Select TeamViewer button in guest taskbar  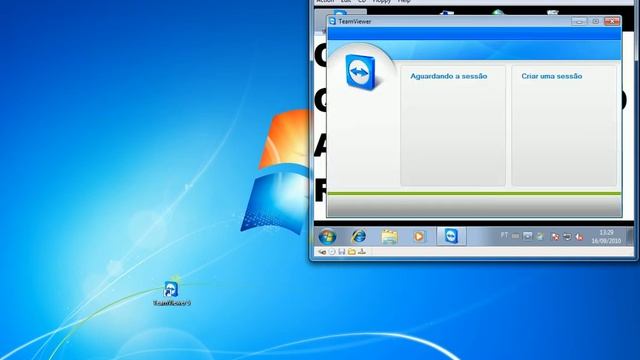click(451, 236)
